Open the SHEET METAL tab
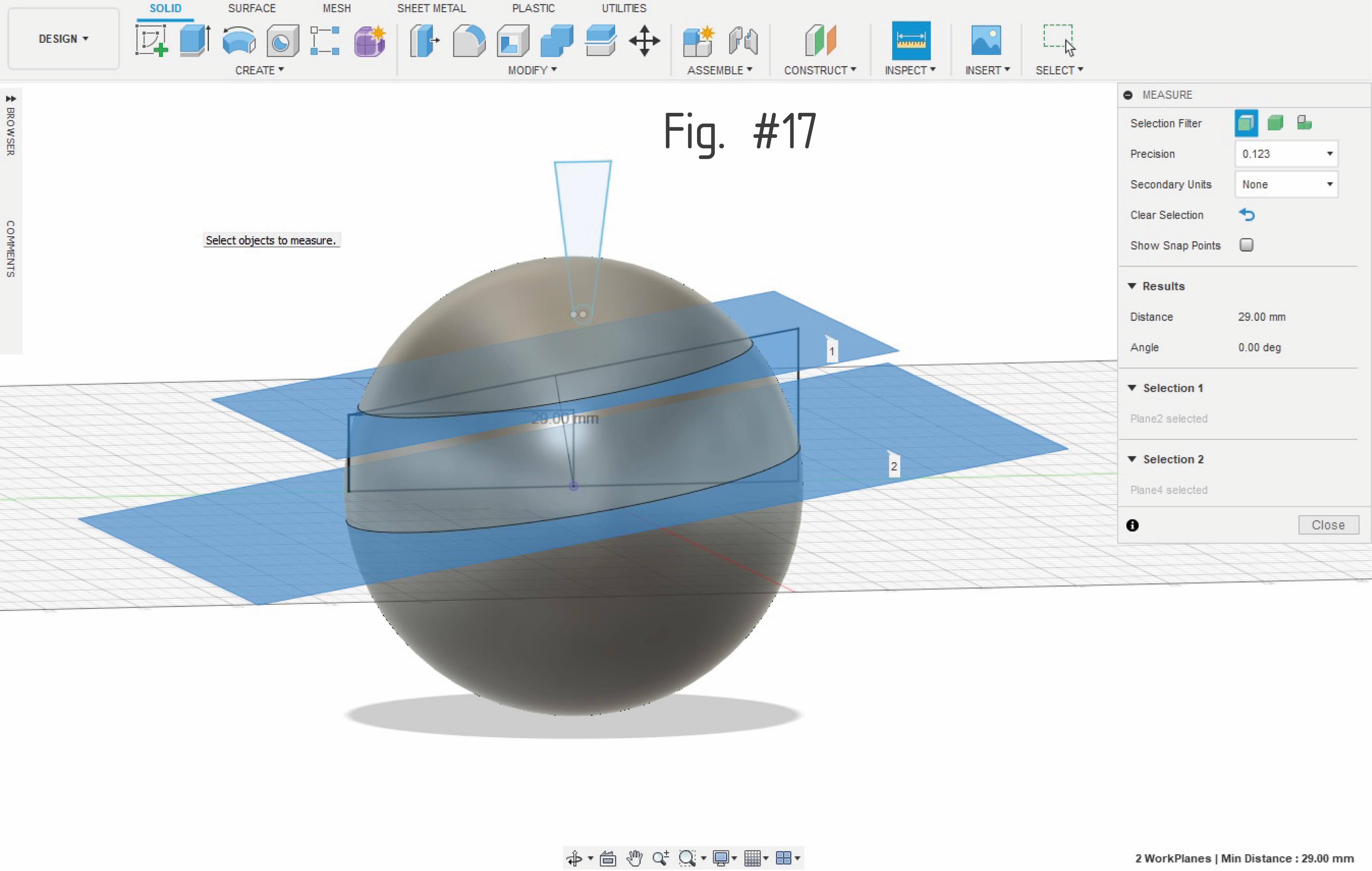Viewport: 1372px width, 871px height. (431, 8)
